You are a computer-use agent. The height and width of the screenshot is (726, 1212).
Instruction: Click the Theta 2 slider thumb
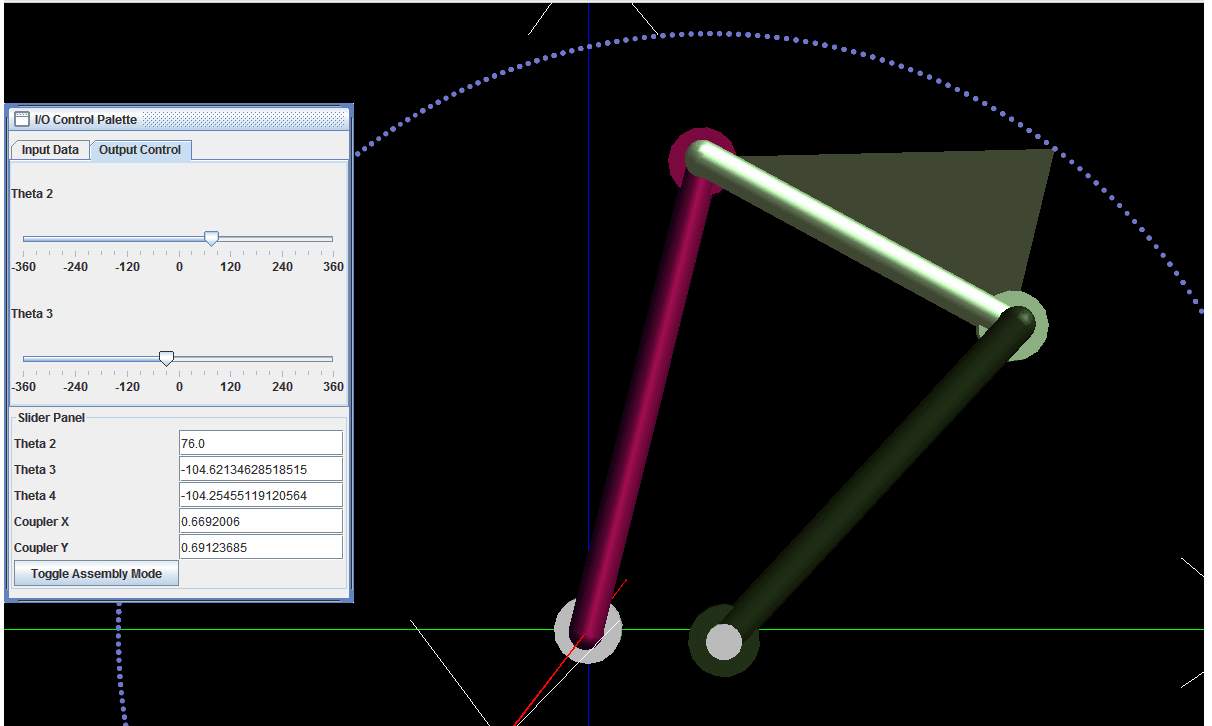click(x=211, y=238)
